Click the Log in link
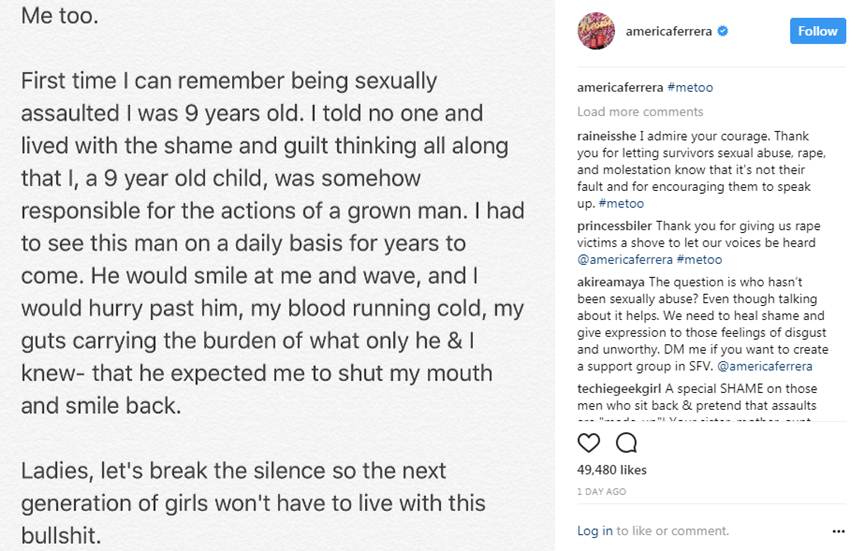The image size is (850, 551). coord(594,531)
